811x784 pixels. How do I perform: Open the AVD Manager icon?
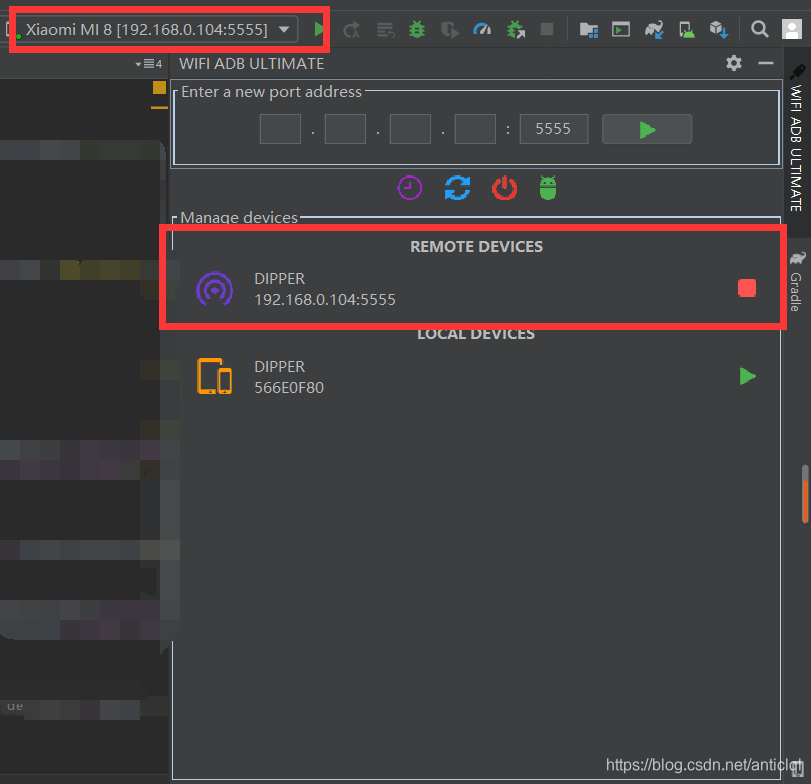point(687,30)
